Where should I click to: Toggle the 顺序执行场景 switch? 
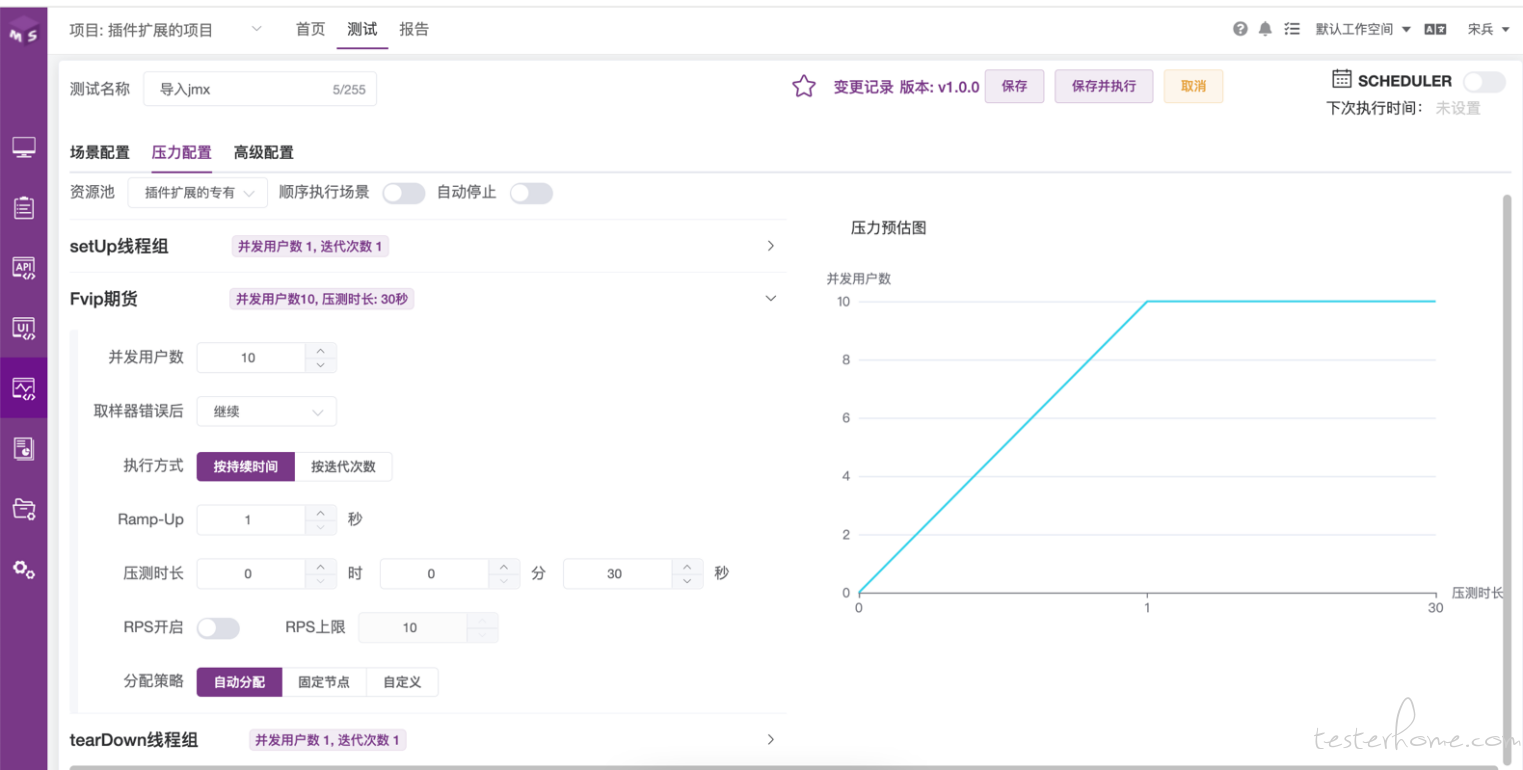pyautogui.click(x=404, y=193)
